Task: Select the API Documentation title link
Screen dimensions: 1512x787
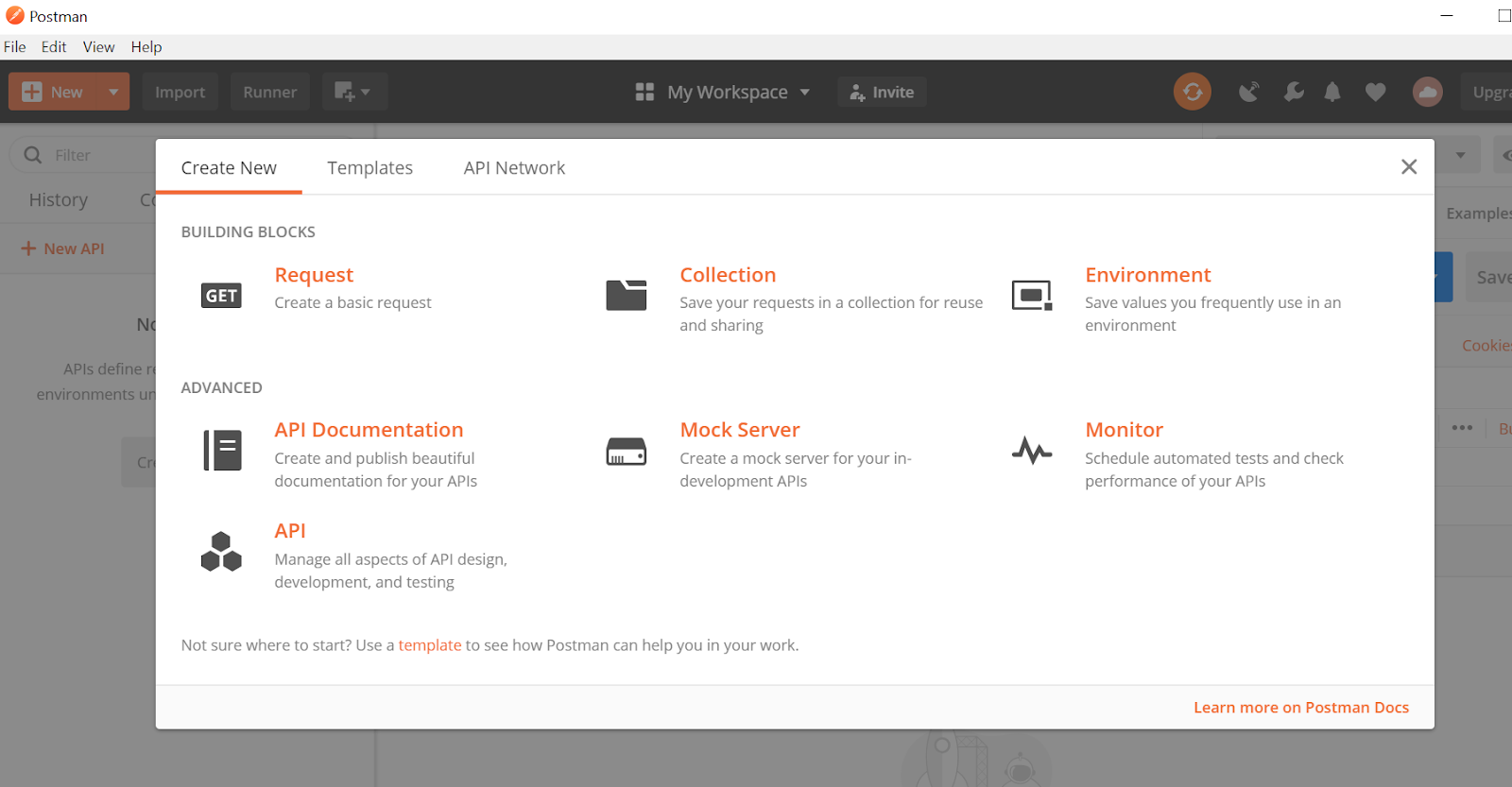Action: [369, 430]
